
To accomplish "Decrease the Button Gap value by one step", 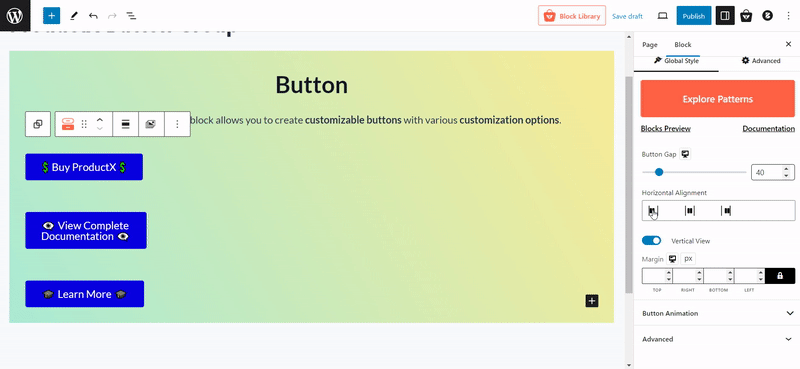I will [x=786, y=176].
